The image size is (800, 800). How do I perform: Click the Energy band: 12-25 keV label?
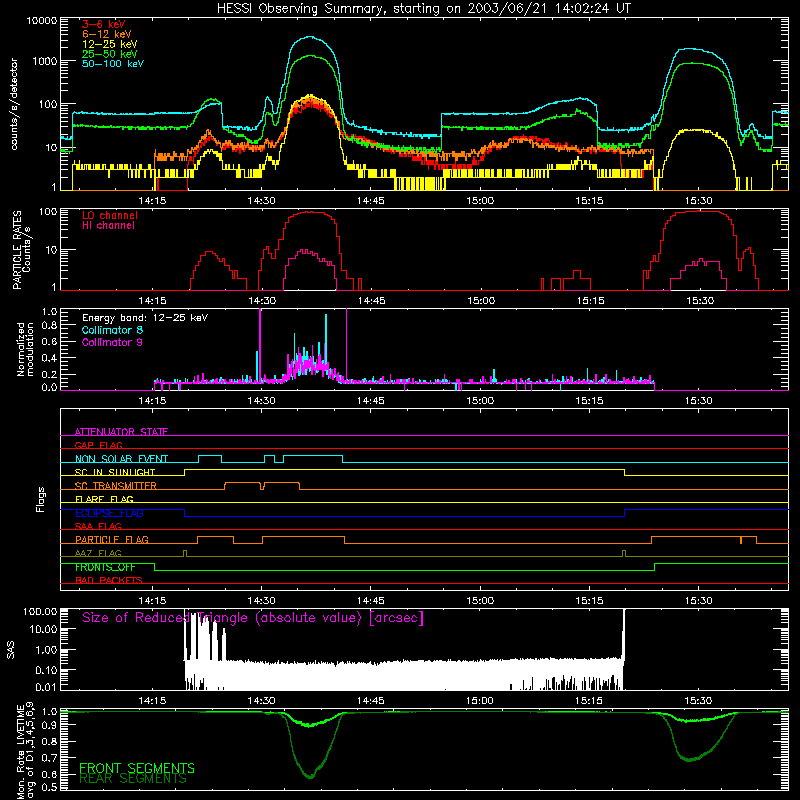click(x=145, y=318)
